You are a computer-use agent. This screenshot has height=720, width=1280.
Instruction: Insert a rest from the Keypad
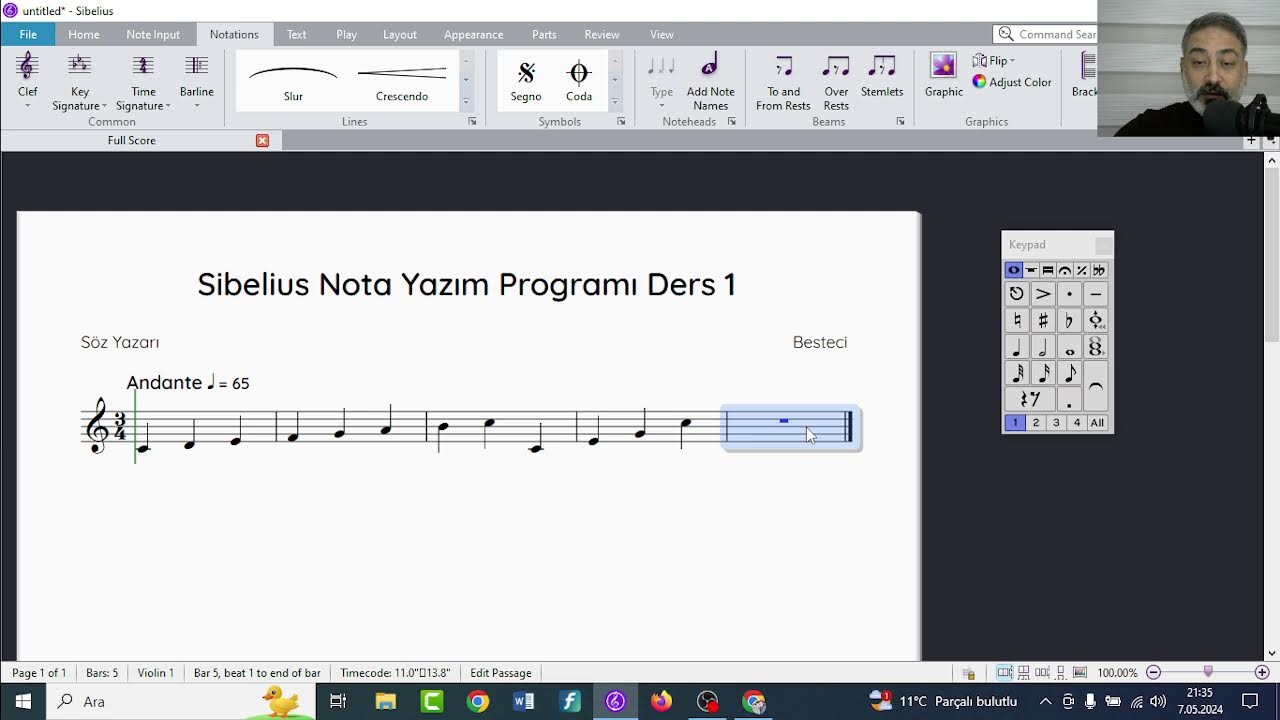pyautogui.click(x=1030, y=400)
